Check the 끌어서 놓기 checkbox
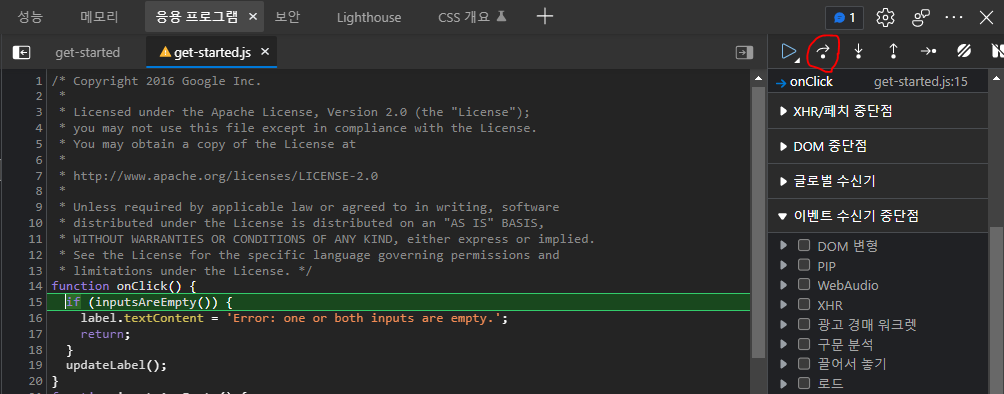Viewport: 1004px width, 394px height. pyautogui.click(x=804, y=364)
